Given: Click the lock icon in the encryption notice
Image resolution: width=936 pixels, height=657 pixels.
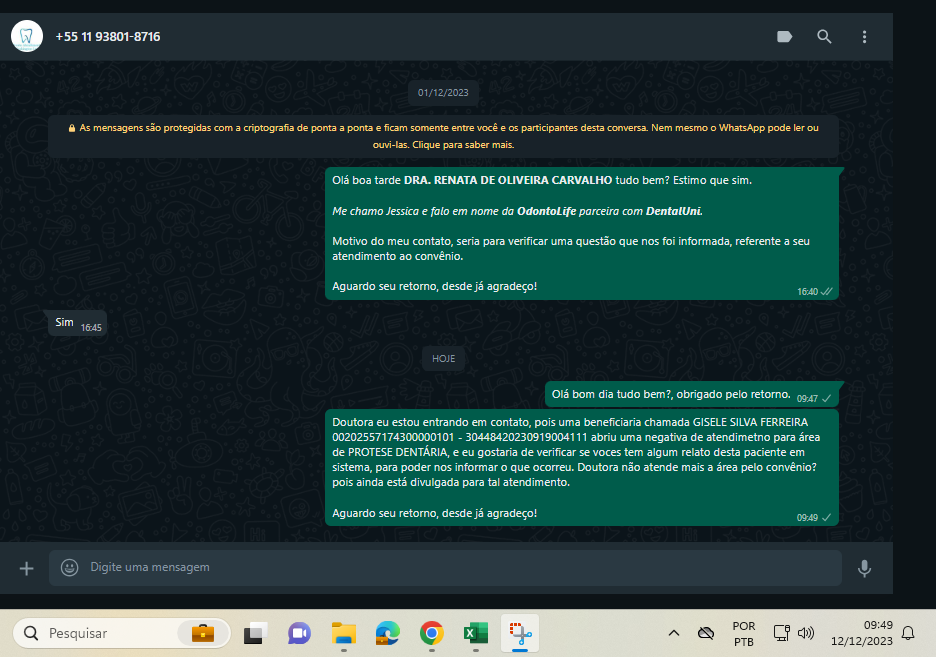Looking at the screenshot, I should point(72,128).
